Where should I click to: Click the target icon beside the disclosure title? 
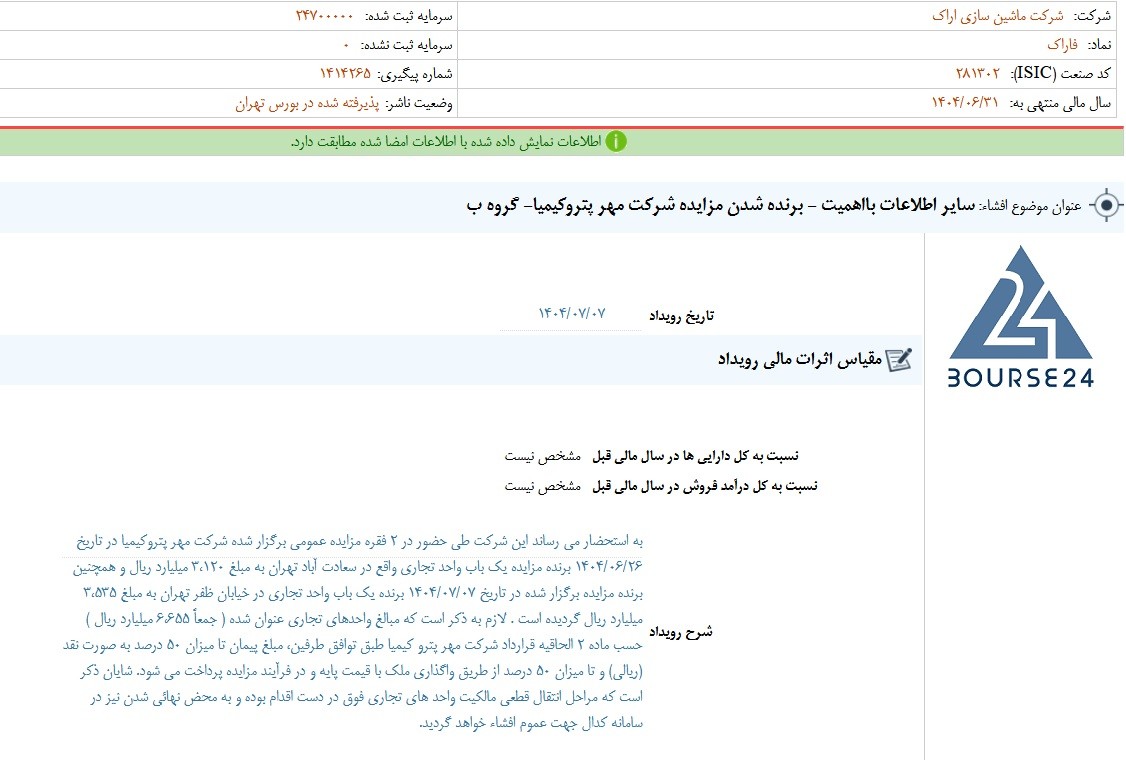[x=1107, y=205]
